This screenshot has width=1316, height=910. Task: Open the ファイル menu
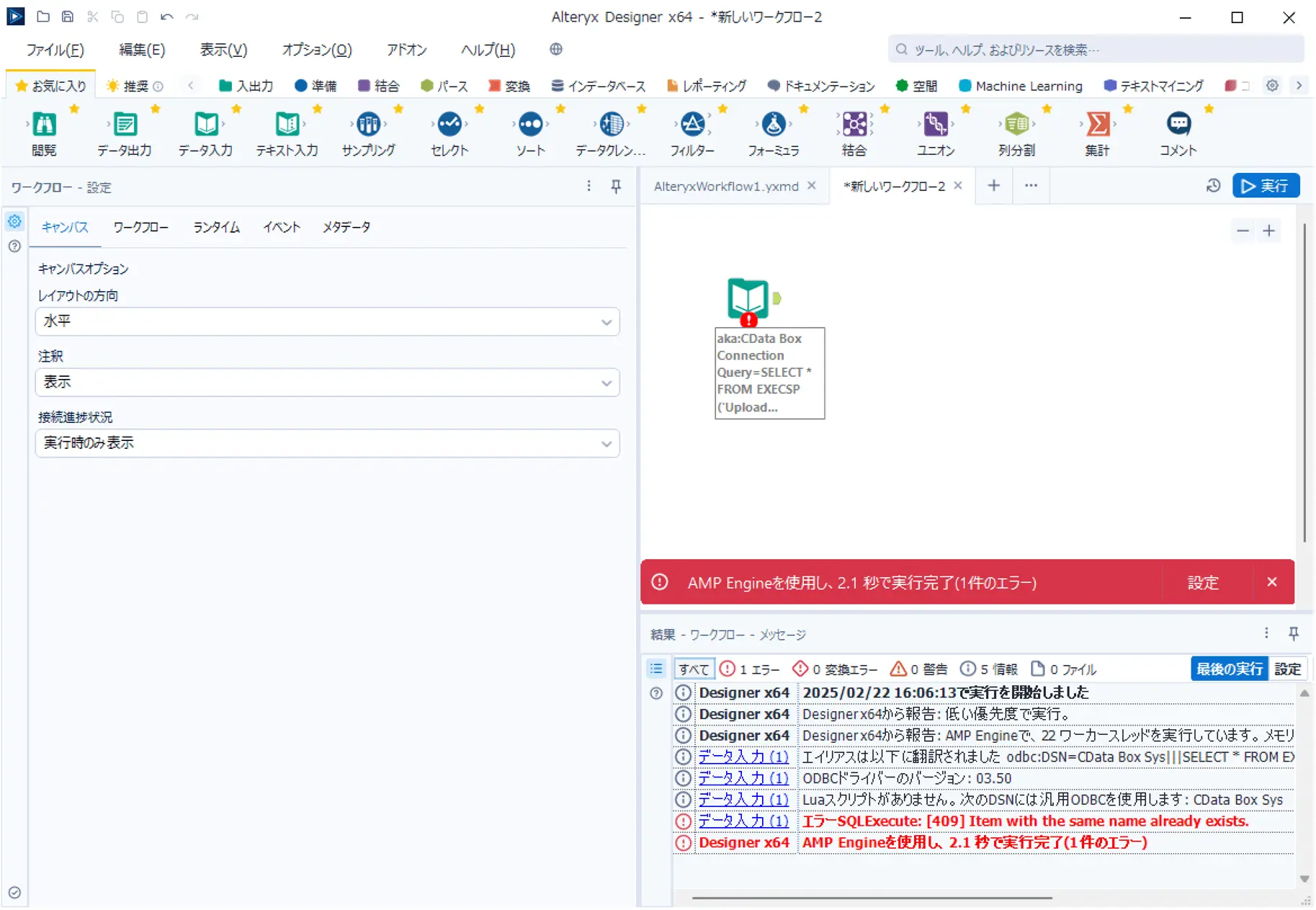pos(55,50)
